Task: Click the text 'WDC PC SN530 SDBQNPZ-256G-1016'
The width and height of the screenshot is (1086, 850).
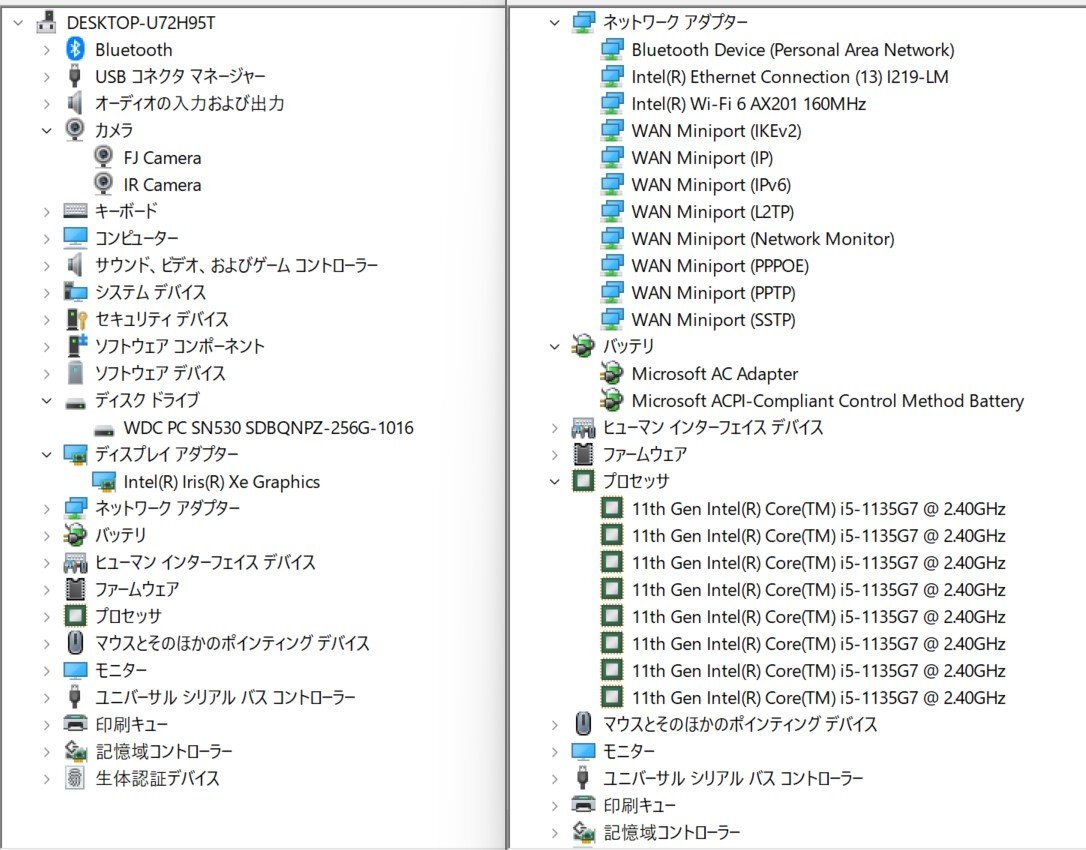Action: tap(269, 428)
